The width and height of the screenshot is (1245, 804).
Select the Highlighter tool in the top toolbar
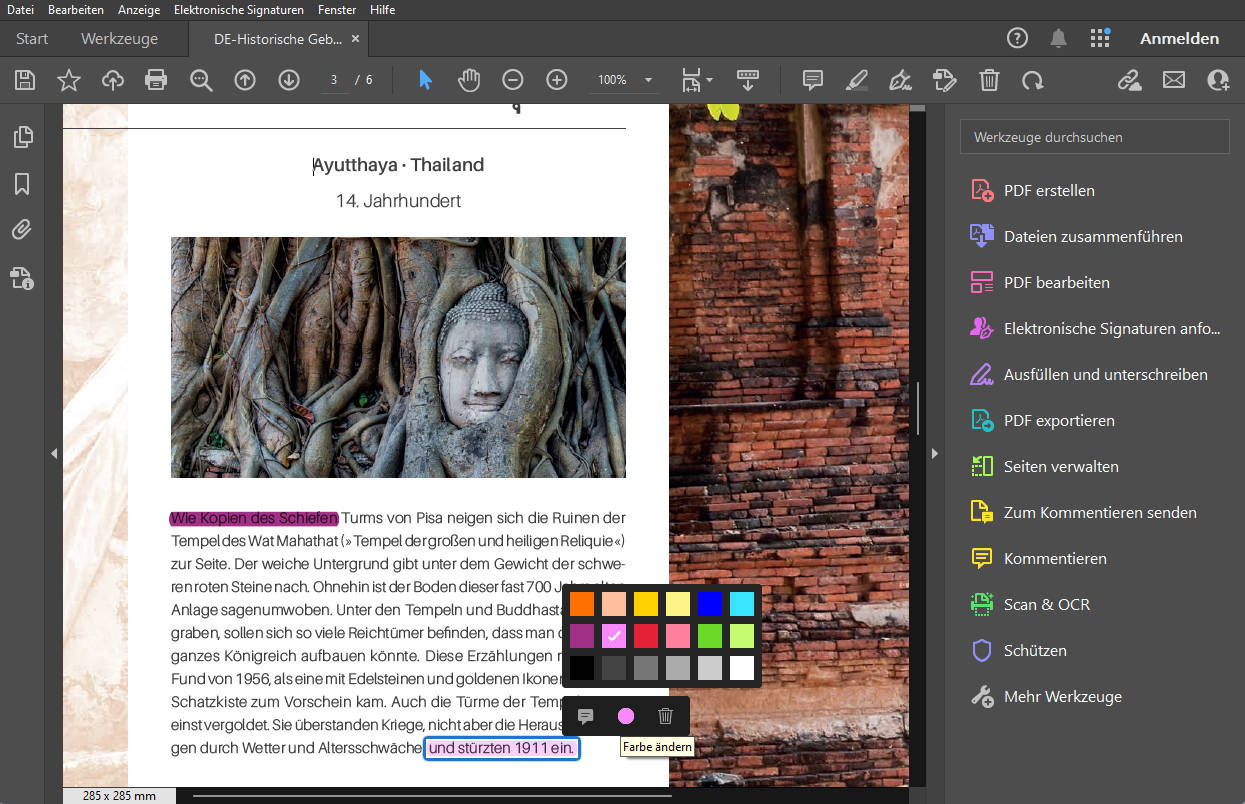pyautogui.click(x=856, y=79)
